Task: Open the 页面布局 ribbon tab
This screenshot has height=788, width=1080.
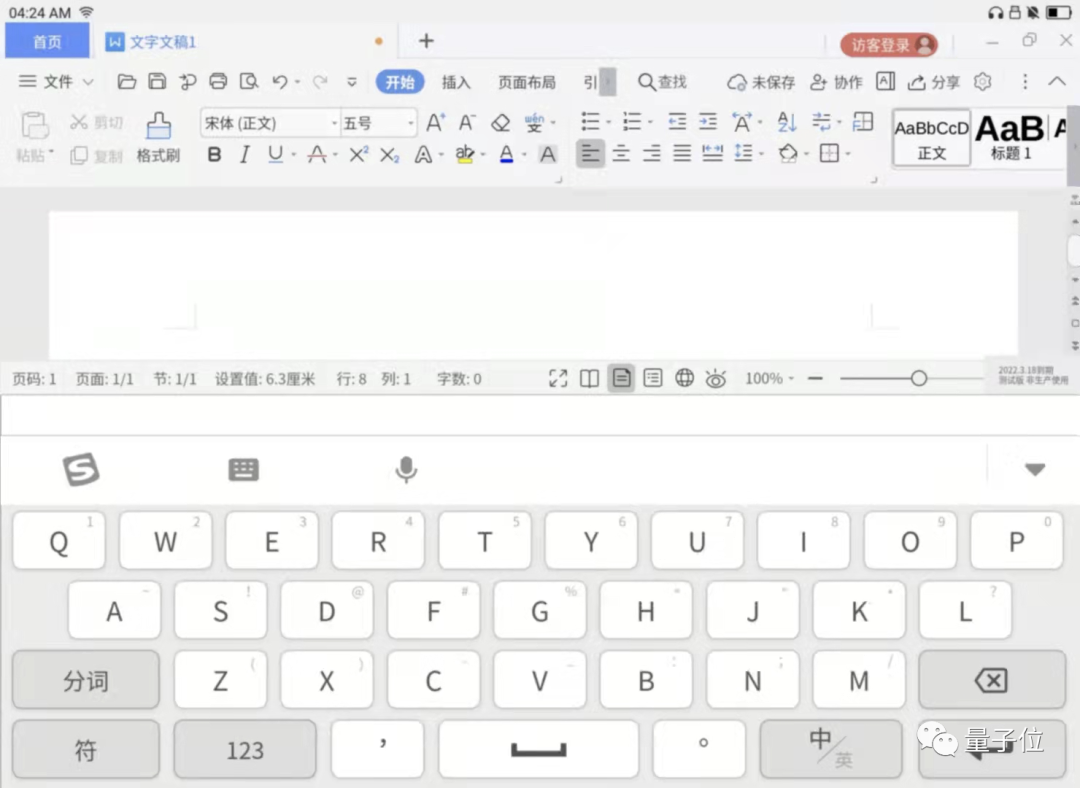Action: [x=526, y=82]
